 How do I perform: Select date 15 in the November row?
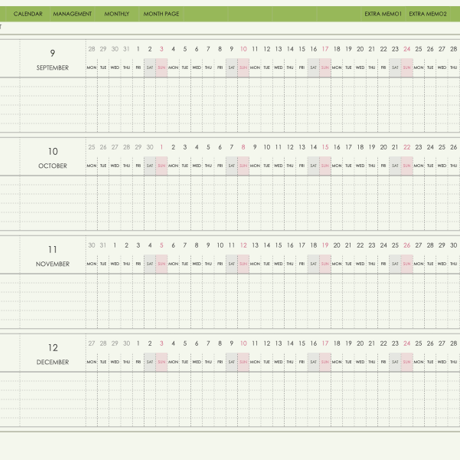(278, 245)
